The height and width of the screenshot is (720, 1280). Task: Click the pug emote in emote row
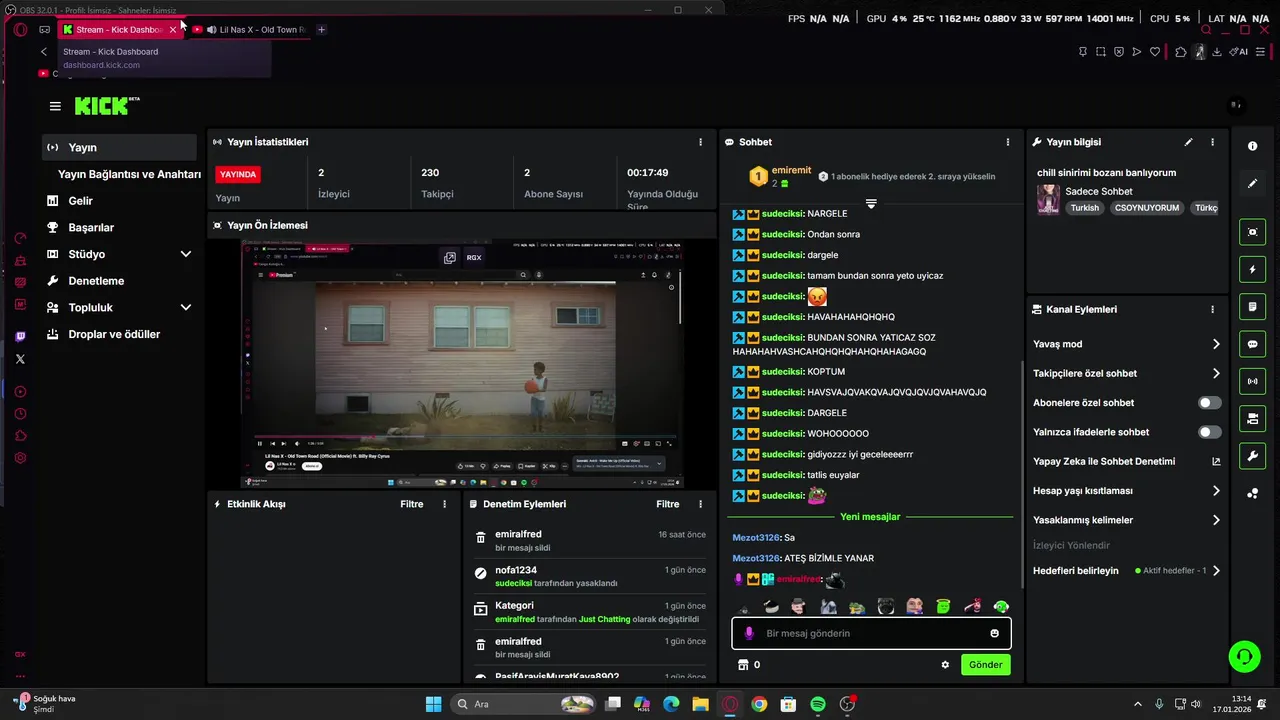point(886,606)
